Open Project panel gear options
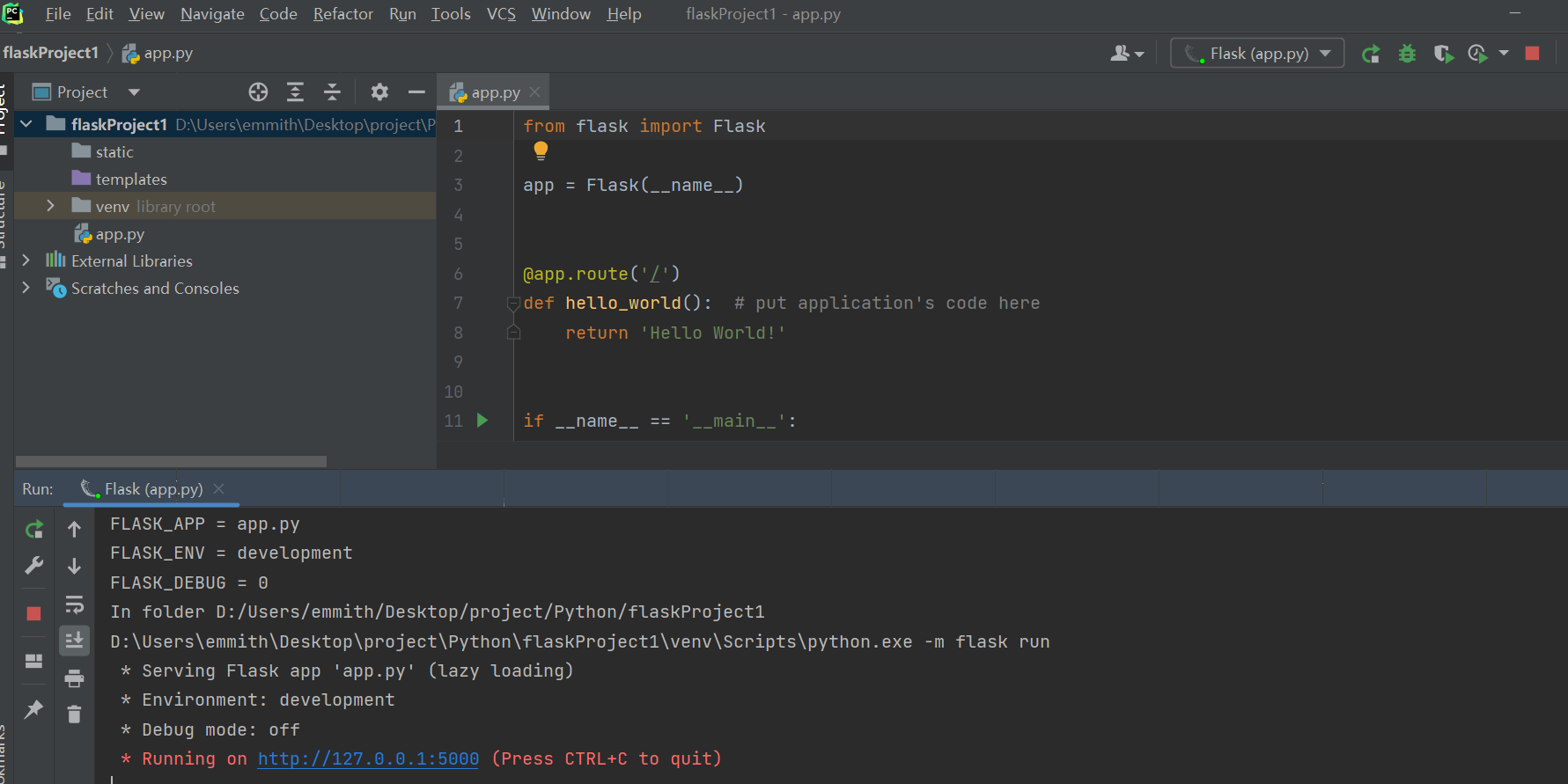 [379, 92]
